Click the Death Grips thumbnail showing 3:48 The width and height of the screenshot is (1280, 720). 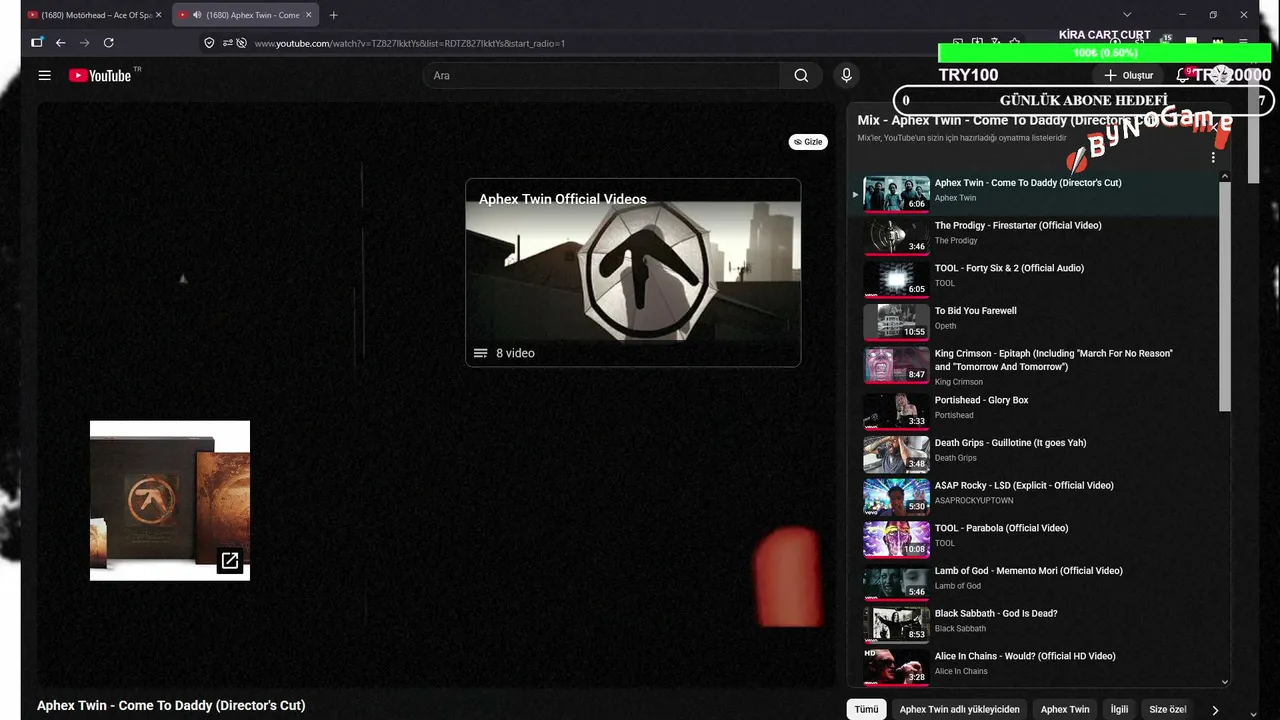point(897,455)
